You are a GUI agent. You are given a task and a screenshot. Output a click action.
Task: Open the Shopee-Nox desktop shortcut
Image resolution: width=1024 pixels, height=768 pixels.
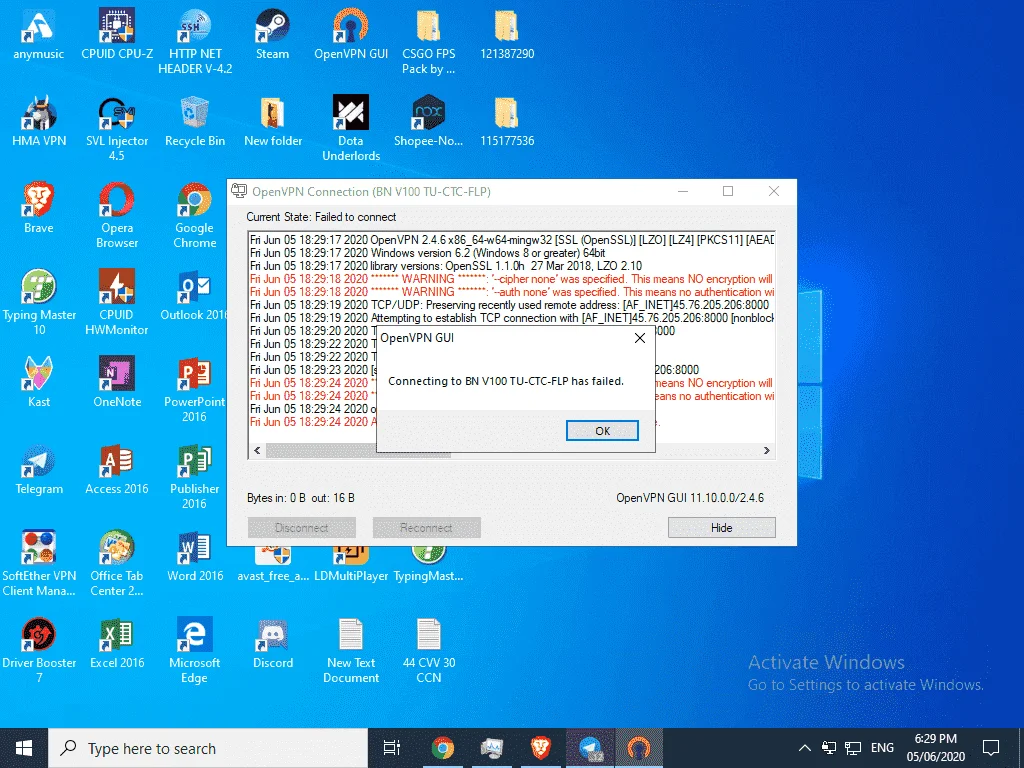tap(428, 123)
